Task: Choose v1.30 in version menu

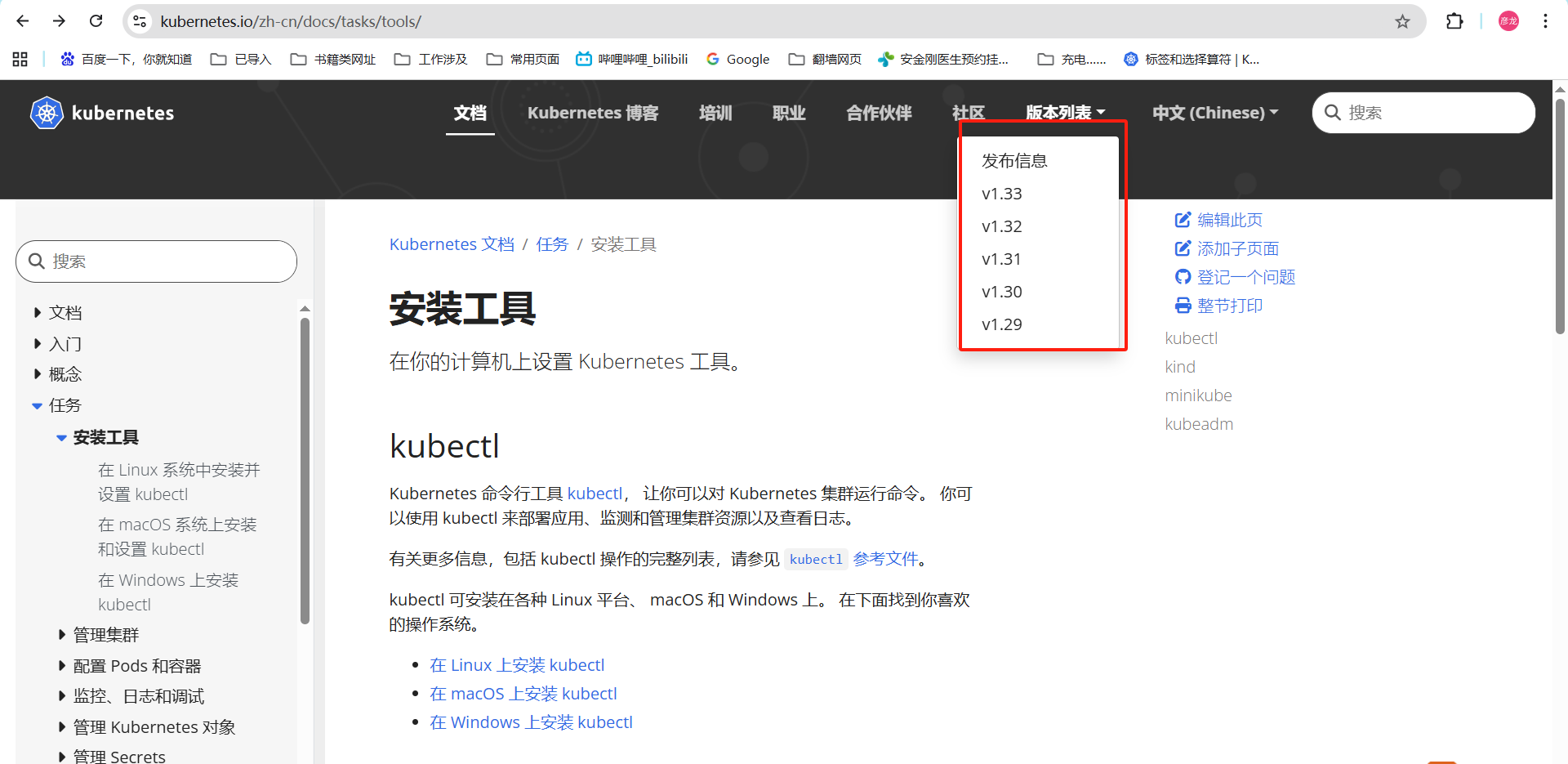Action: [1039, 292]
